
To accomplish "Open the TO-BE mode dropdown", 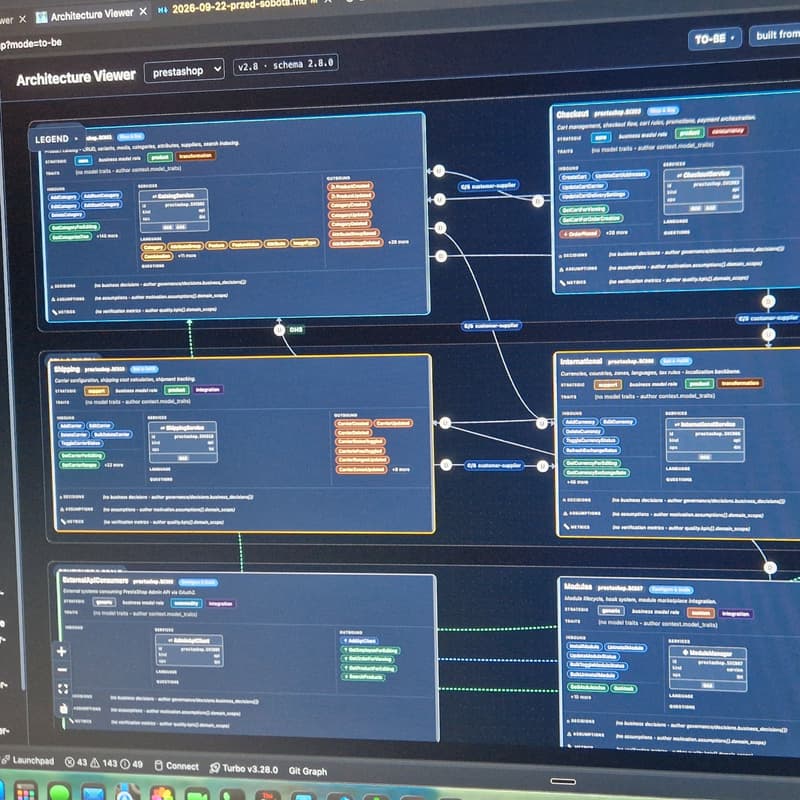I will point(715,38).
